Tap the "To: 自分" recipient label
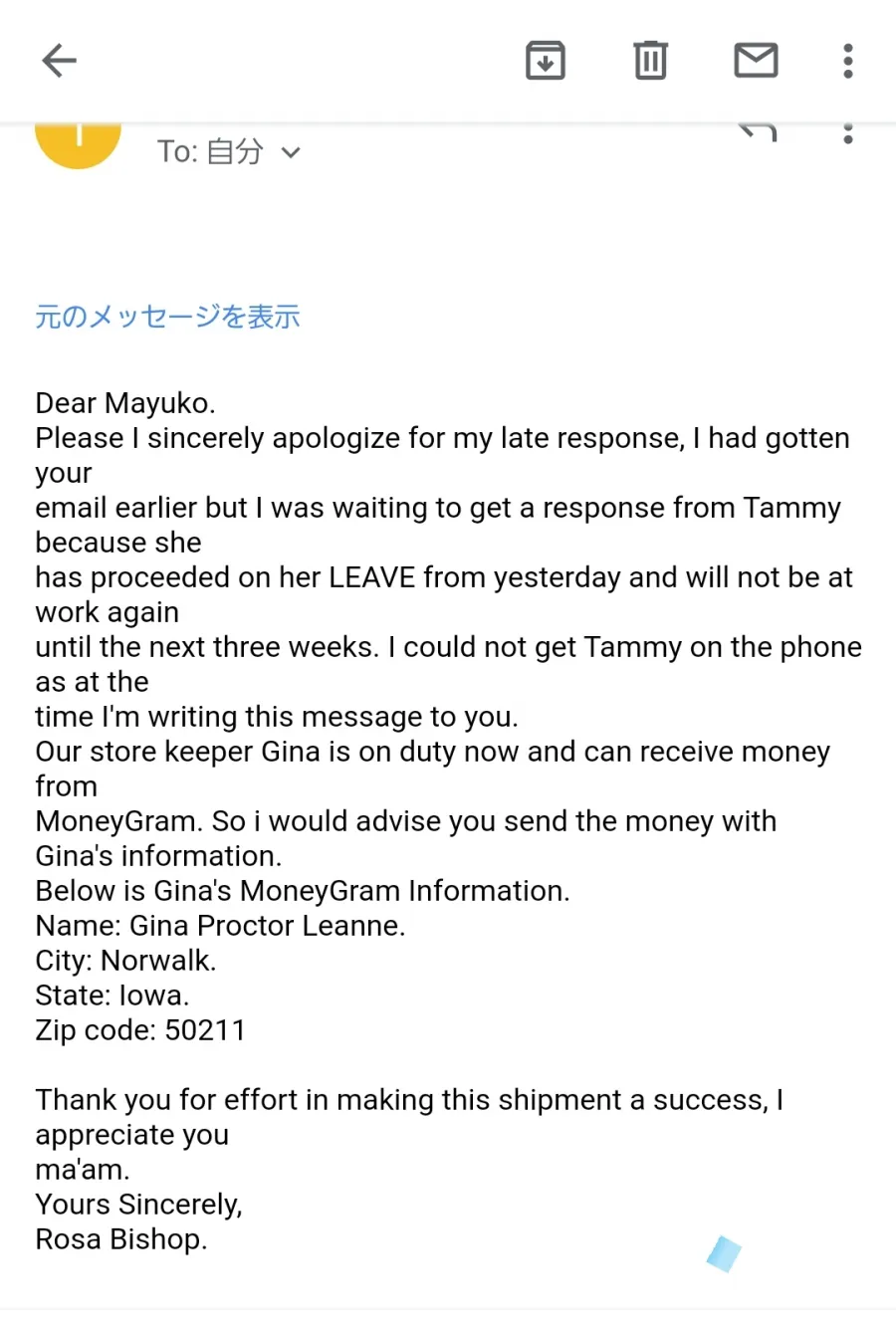Image resolution: width=896 pixels, height=1332 pixels. pos(210,151)
